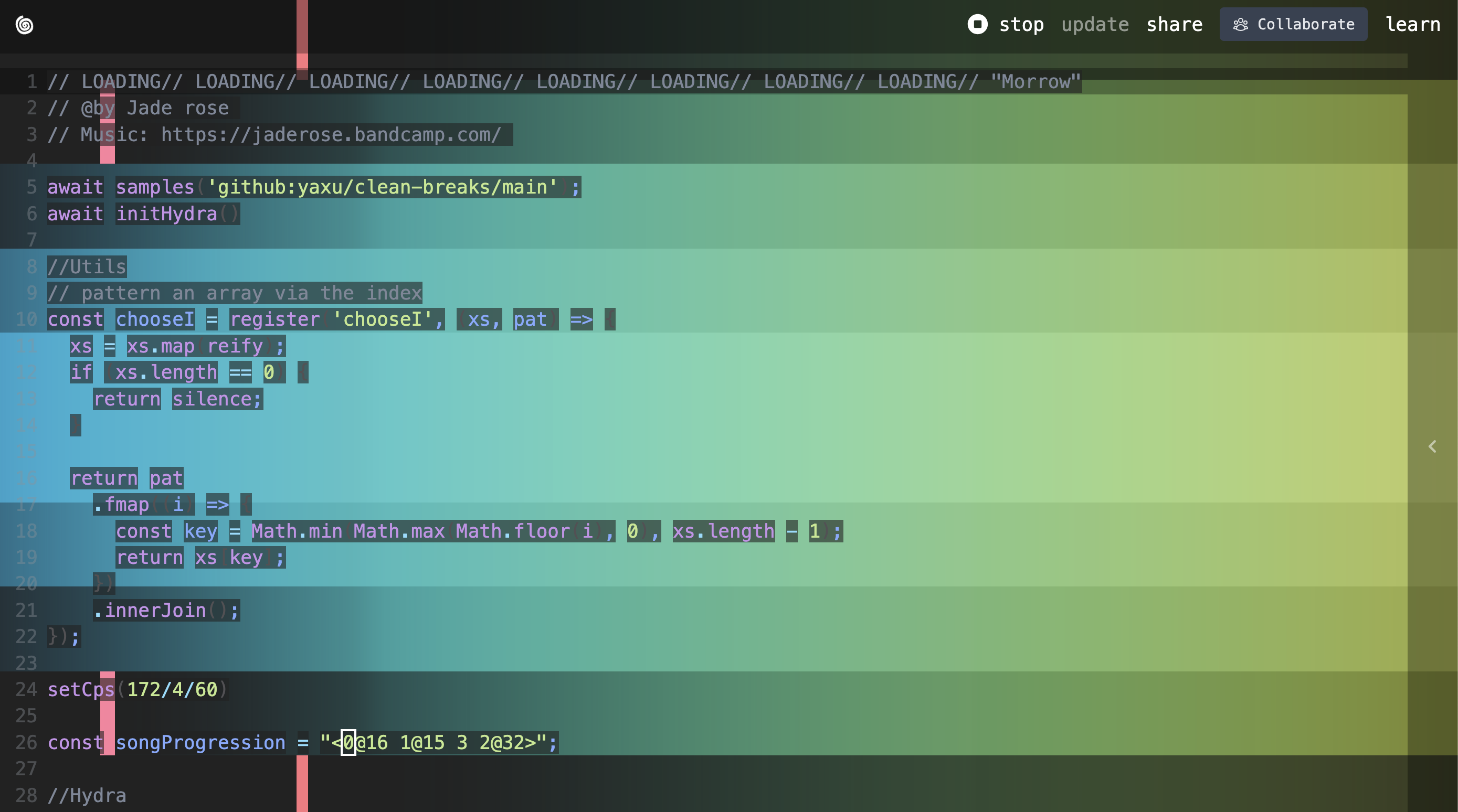Screen dimensions: 1458x812
Task: Select the chooseI identifier on line 10
Action: pyautogui.click(x=155, y=319)
